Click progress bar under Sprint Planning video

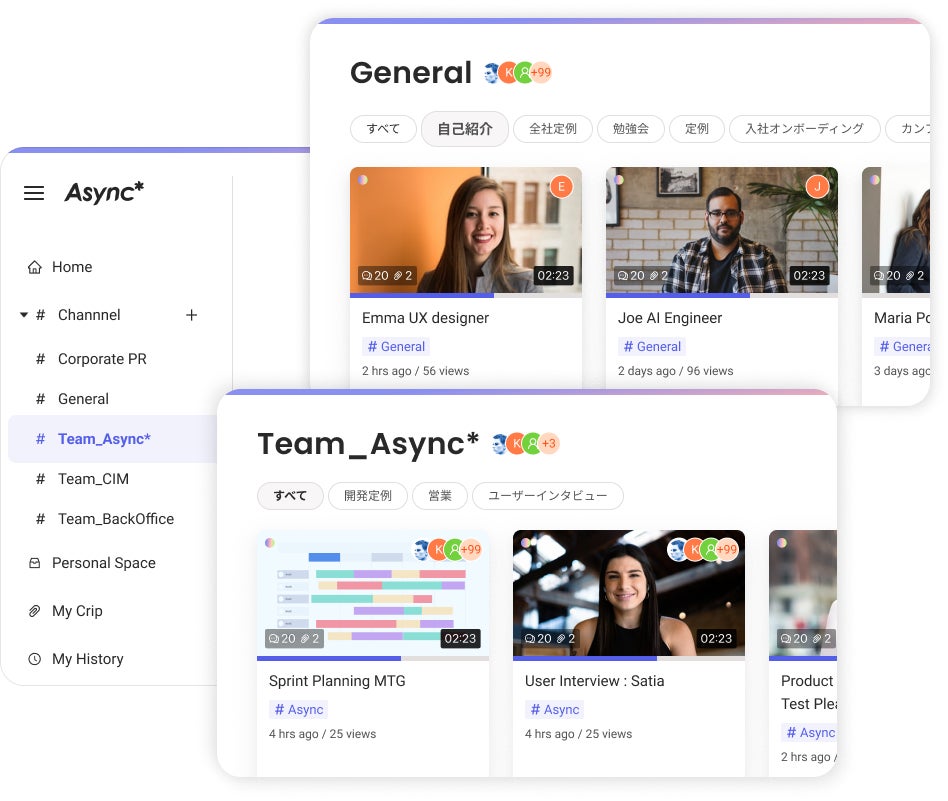372,658
